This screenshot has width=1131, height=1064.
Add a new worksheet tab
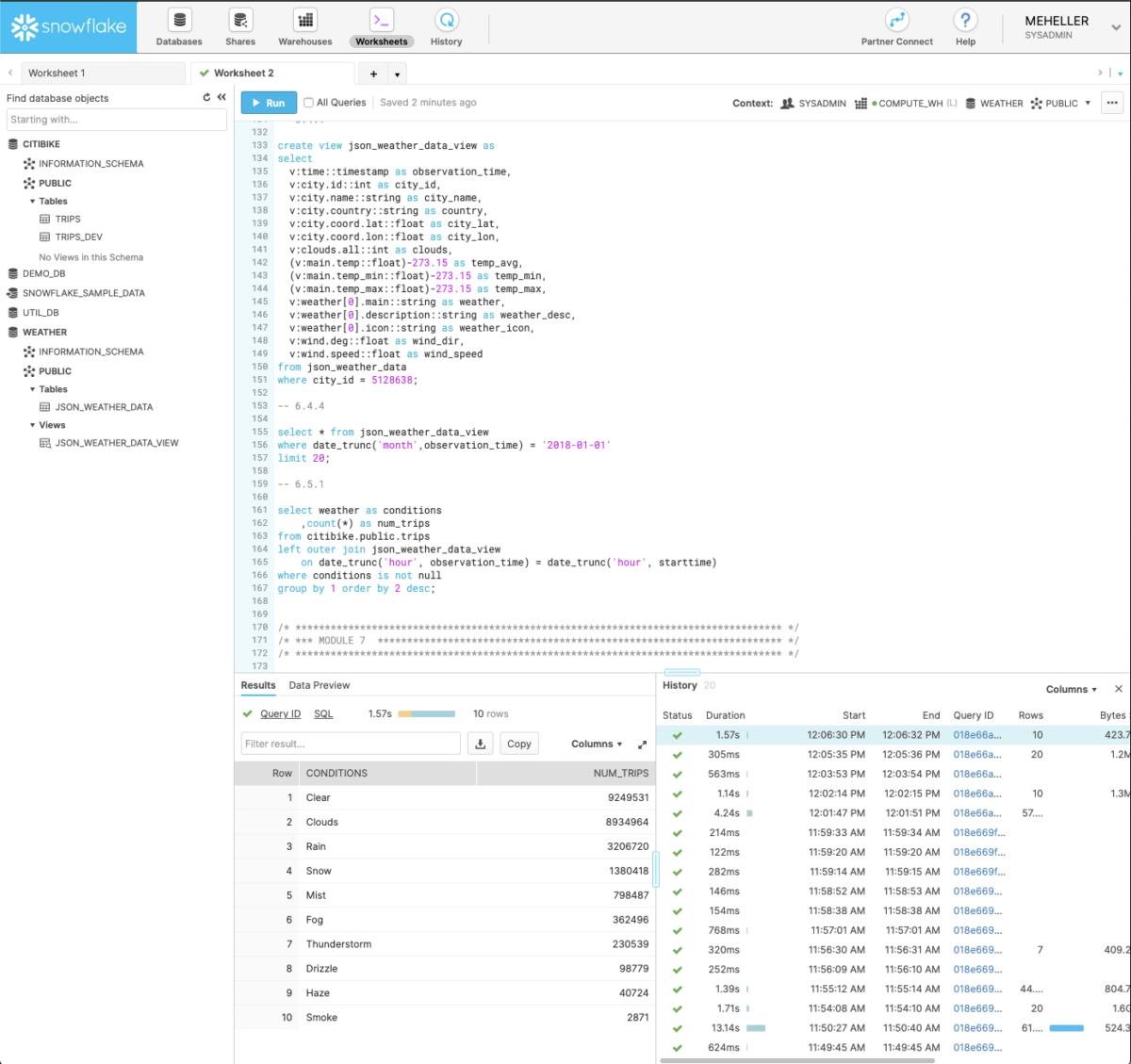[373, 74]
